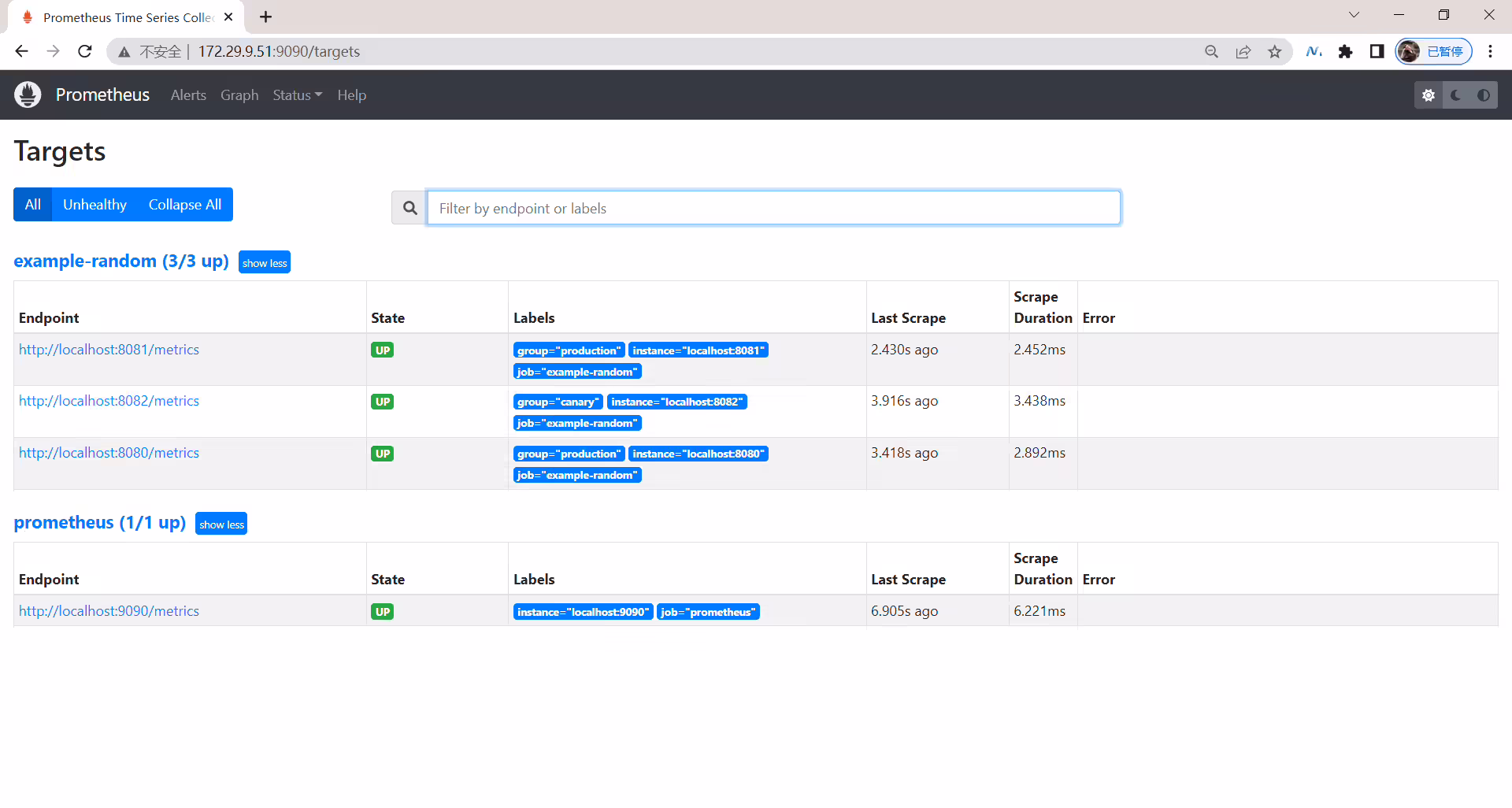
Task: Open browser zoom magnifier icon
Action: coord(1211,51)
